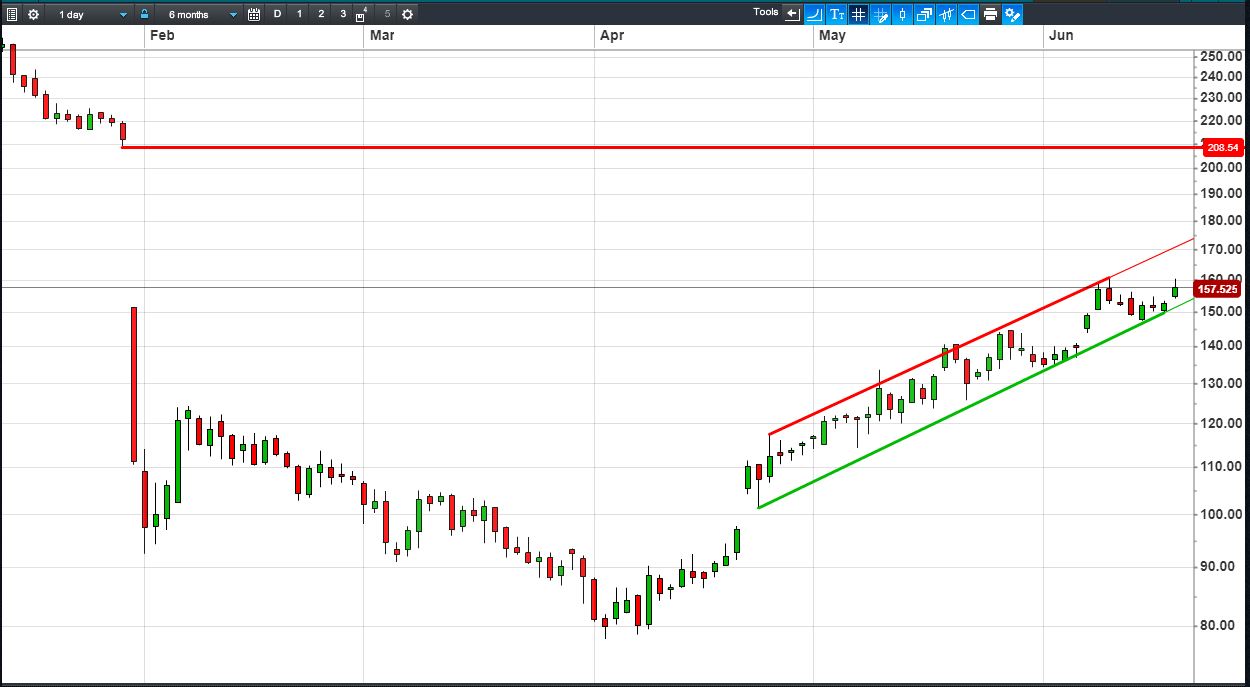Select the curve drawing tool
The width and height of the screenshot is (1250, 687).
pyautogui.click(x=814, y=14)
